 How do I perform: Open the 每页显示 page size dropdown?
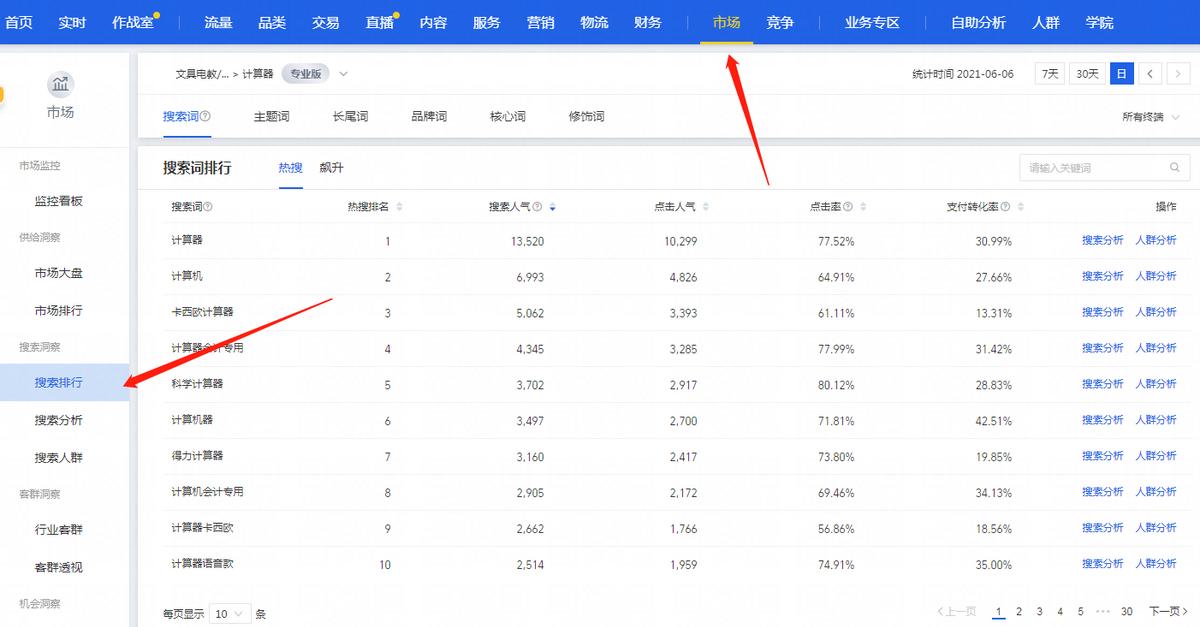point(230,613)
